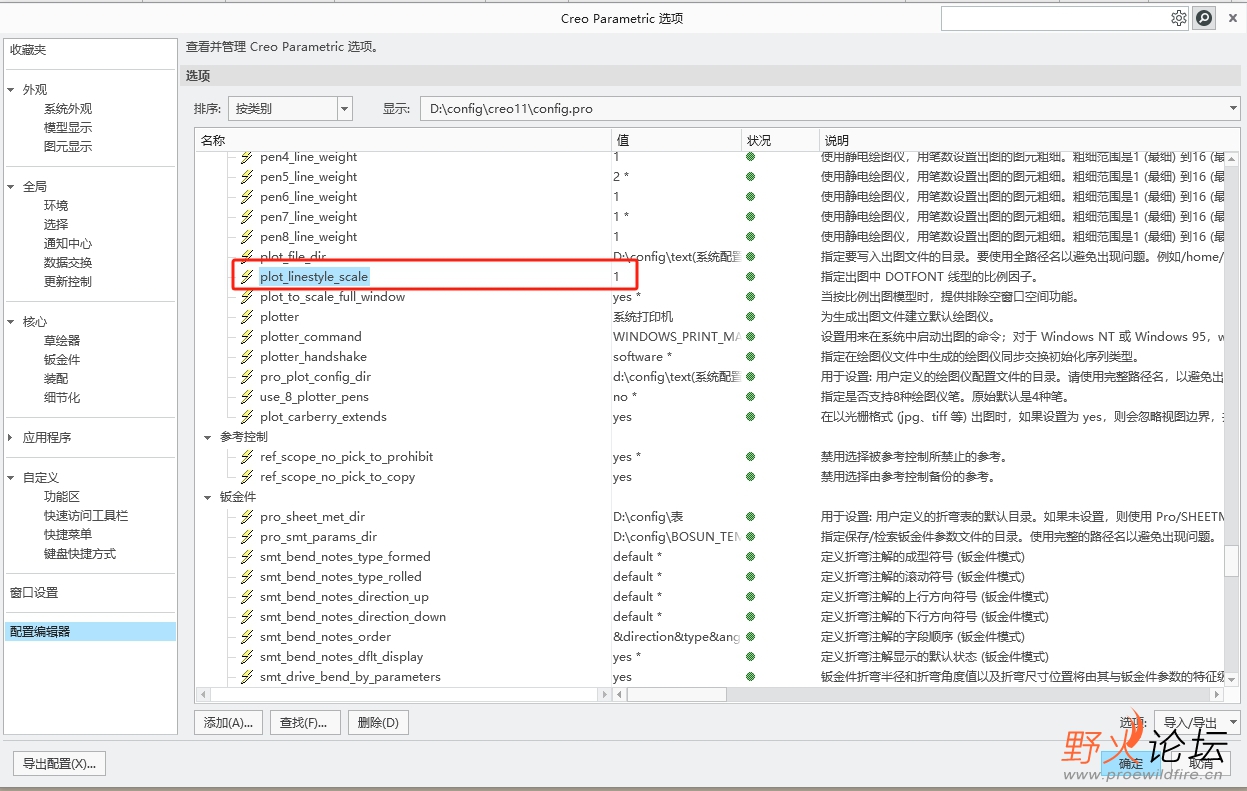The width and height of the screenshot is (1247, 791).
Task: Click the 名称 column header
Action: click(403, 140)
